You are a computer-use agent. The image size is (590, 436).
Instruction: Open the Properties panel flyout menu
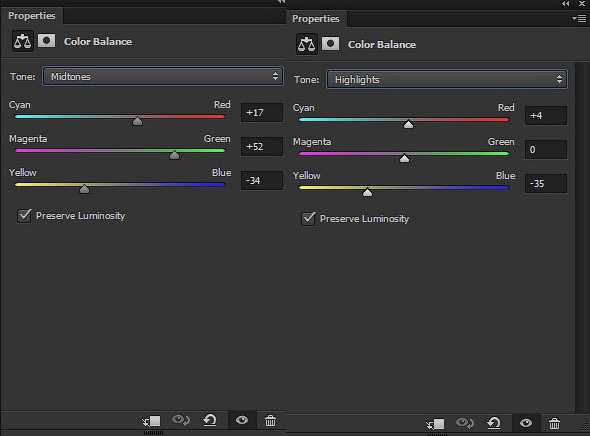(579, 18)
